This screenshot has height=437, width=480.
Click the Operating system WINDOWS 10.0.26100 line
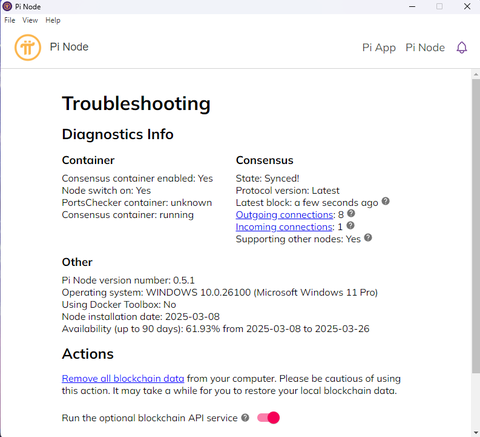[220, 293]
